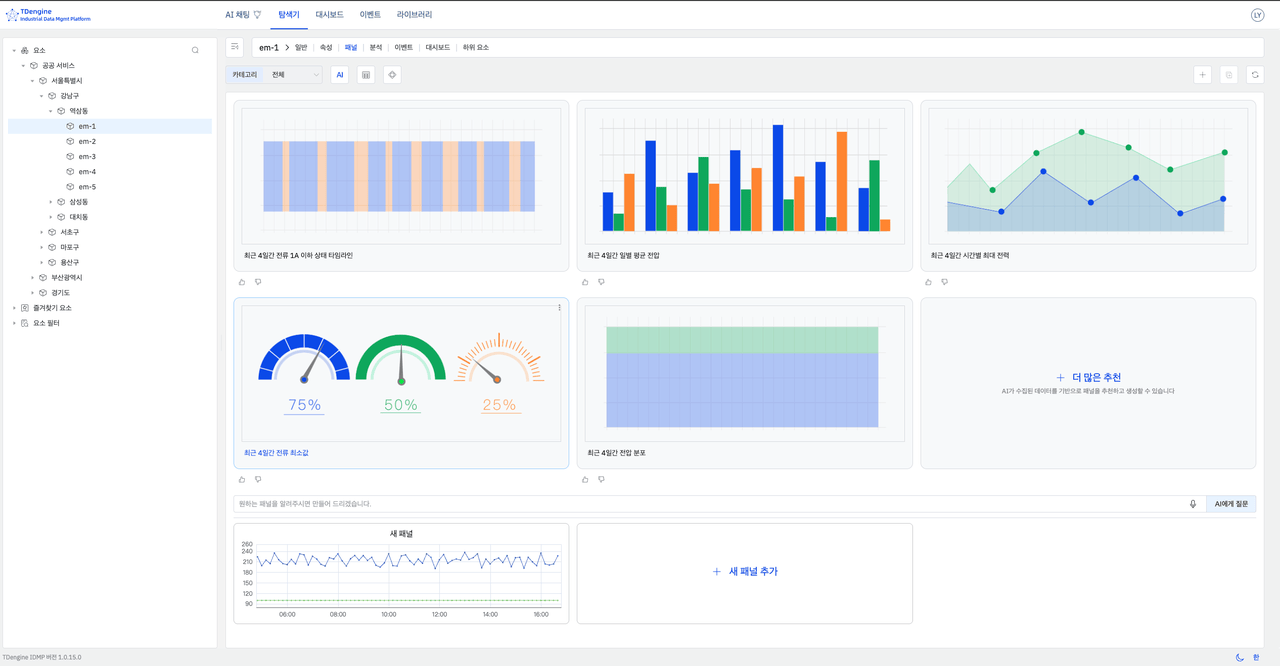This screenshot has height=666, width=1280.
Task: Open the 카테고리 dropdown showing 전체
Action: 296,75
